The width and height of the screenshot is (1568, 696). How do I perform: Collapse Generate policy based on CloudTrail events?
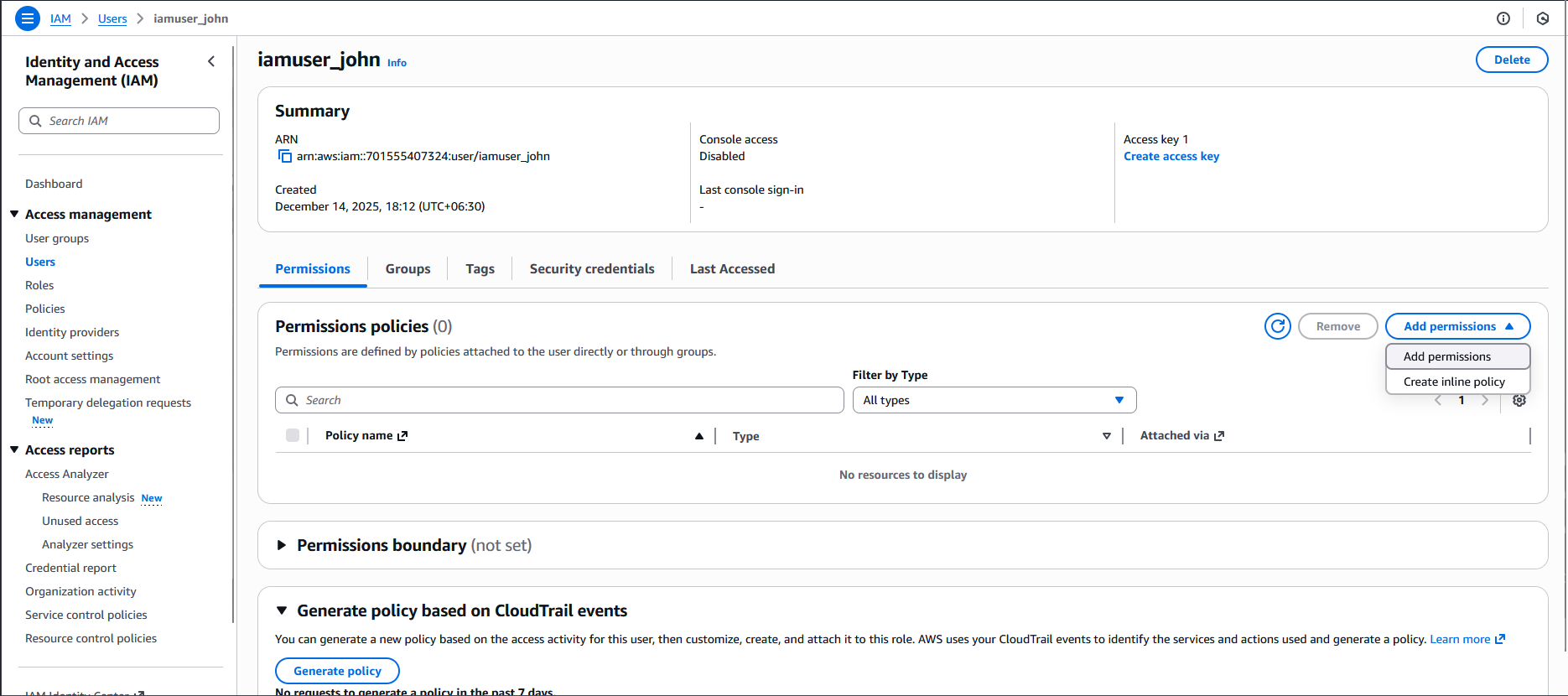(x=282, y=610)
